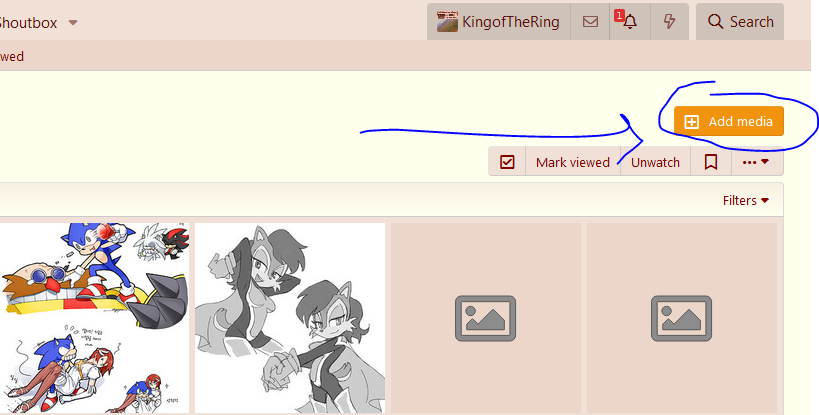The image size is (819, 415).
Task: Click the magnifier icon in Search
Action: coord(715,22)
